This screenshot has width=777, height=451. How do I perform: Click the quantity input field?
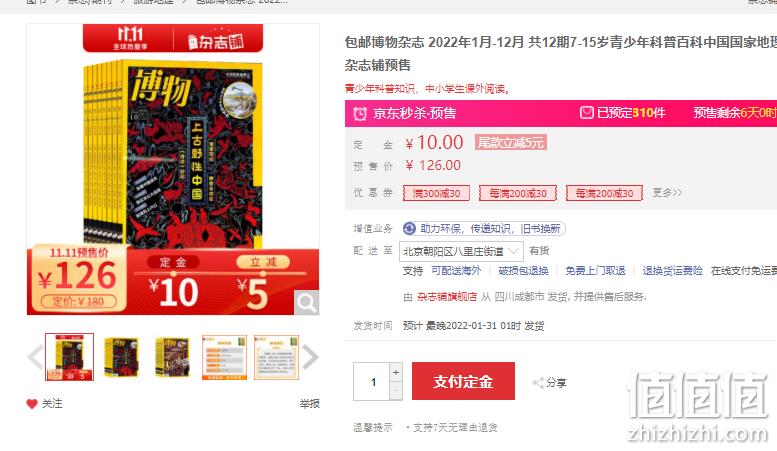click(372, 382)
